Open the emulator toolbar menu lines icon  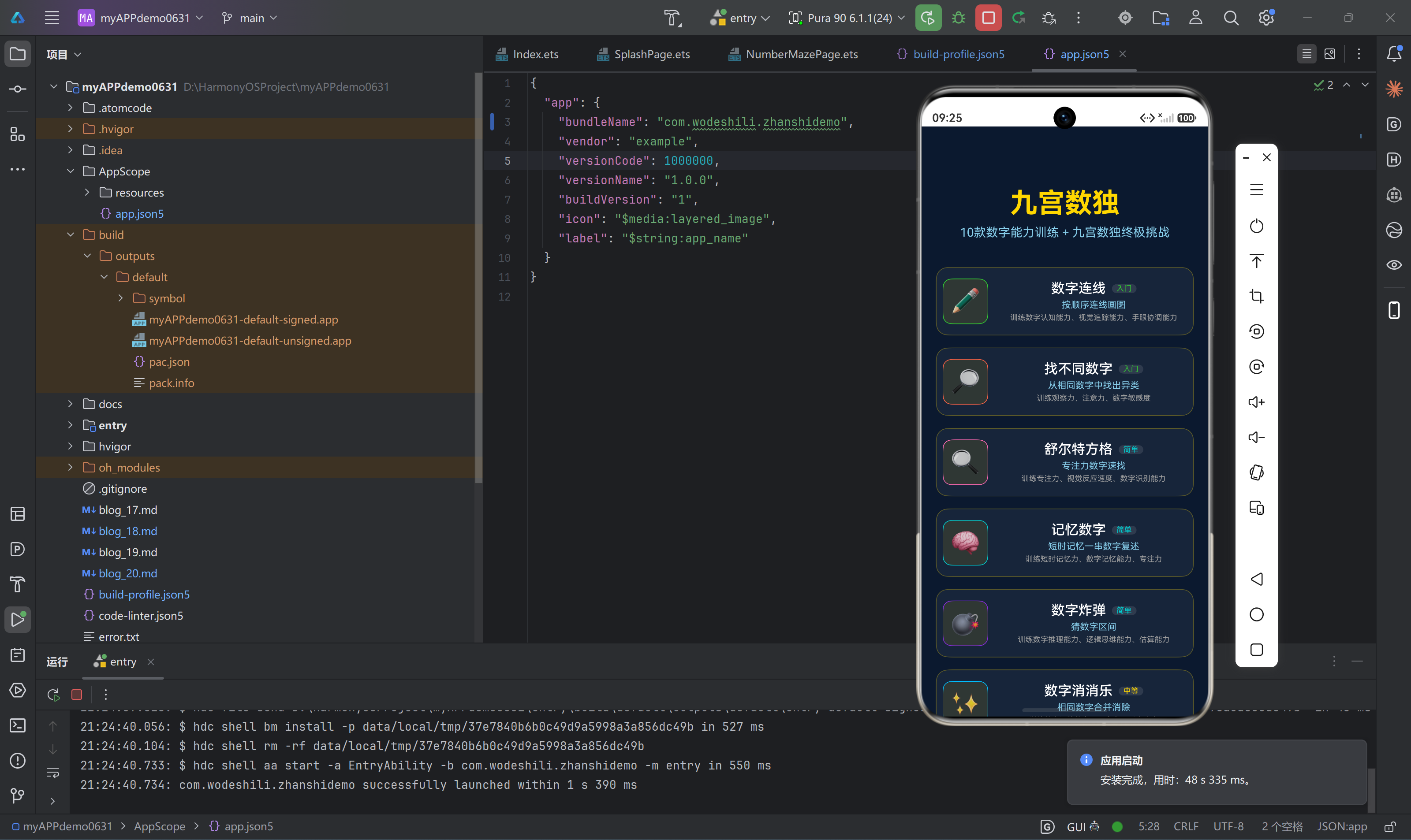point(1256,190)
